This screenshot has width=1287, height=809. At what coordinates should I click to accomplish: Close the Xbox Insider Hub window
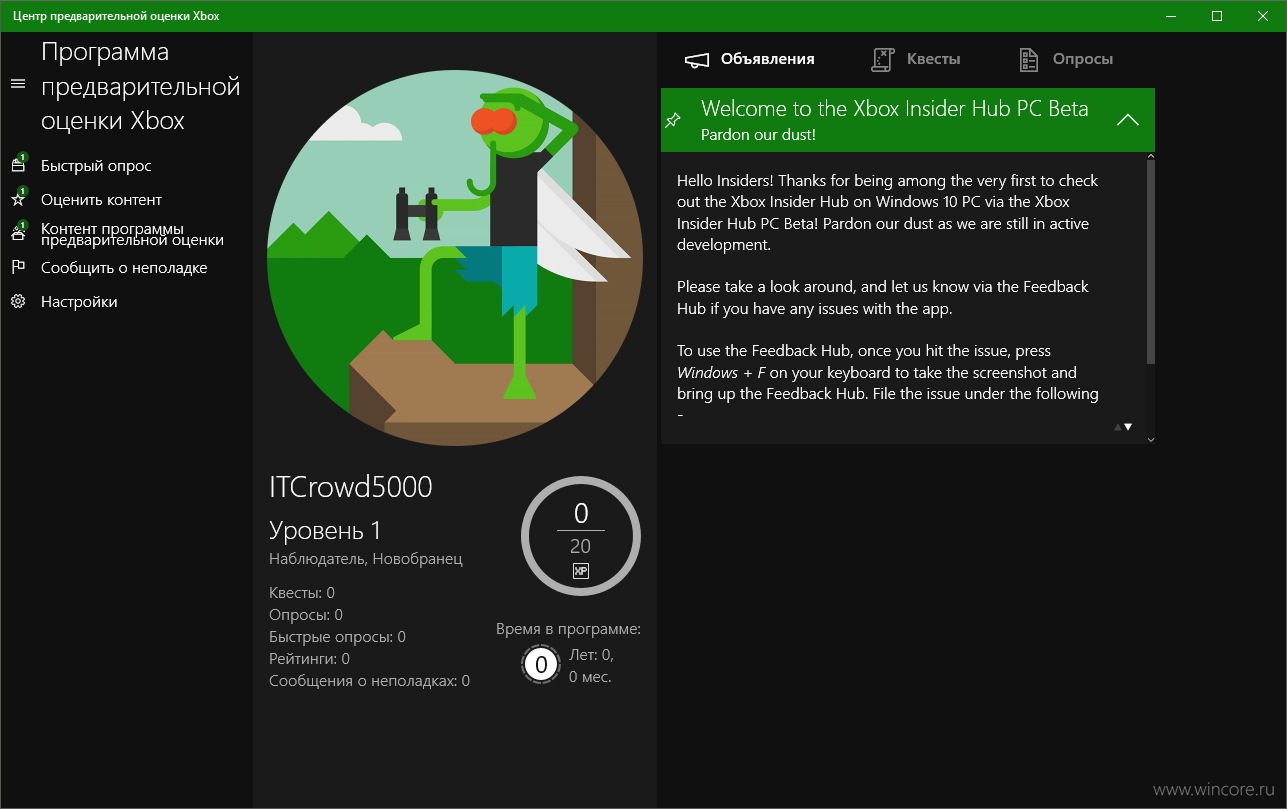click(x=1263, y=15)
